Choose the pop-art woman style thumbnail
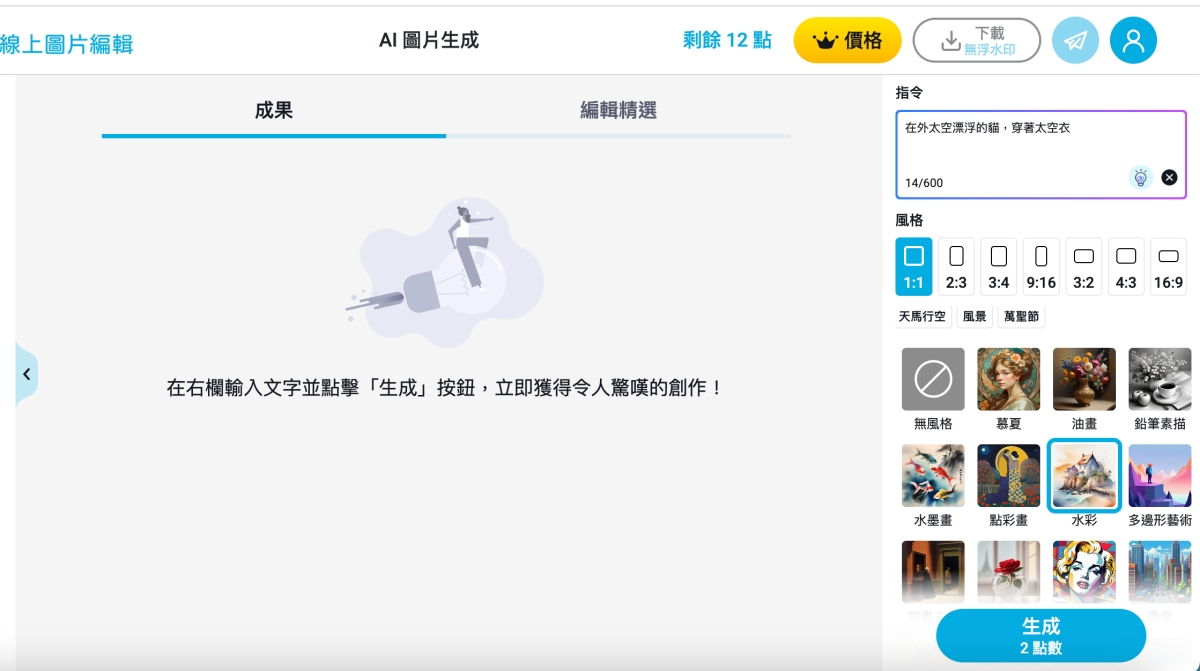Viewport: 1200px width, 671px height. [1084, 572]
